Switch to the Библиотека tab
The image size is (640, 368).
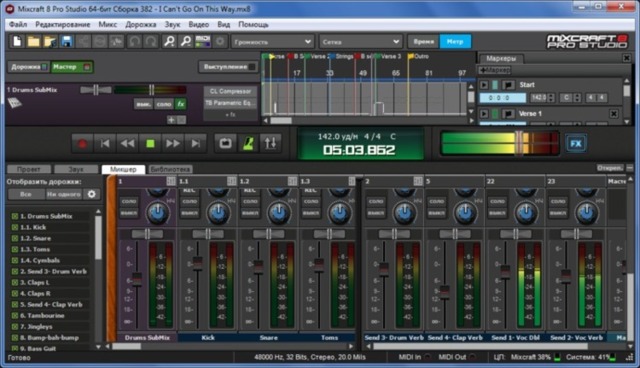coord(170,169)
